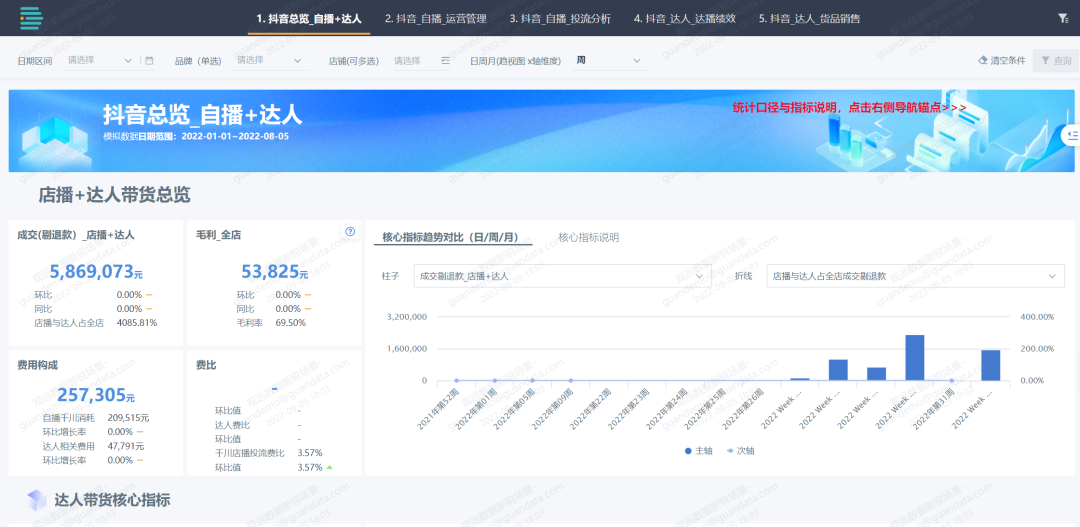Open the 柱子 metric dropdown
This screenshot has width=1080, height=527.
[563, 276]
